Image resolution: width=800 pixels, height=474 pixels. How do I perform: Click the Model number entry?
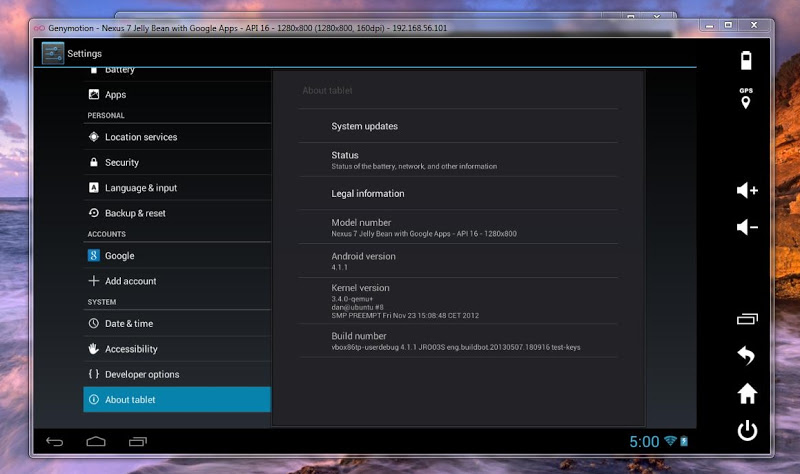(458, 227)
